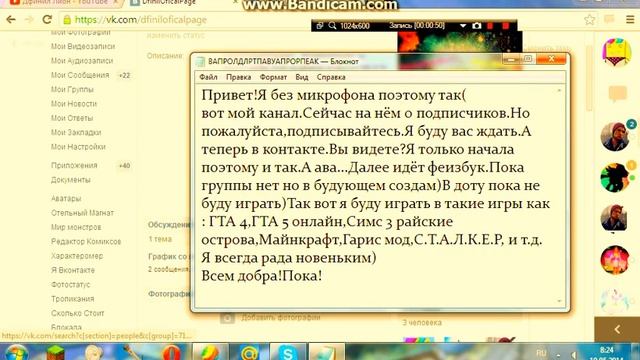The height and width of the screenshot is (360, 640).
Task: Click the +22 messages counter
Action: click(x=124, y=76)
